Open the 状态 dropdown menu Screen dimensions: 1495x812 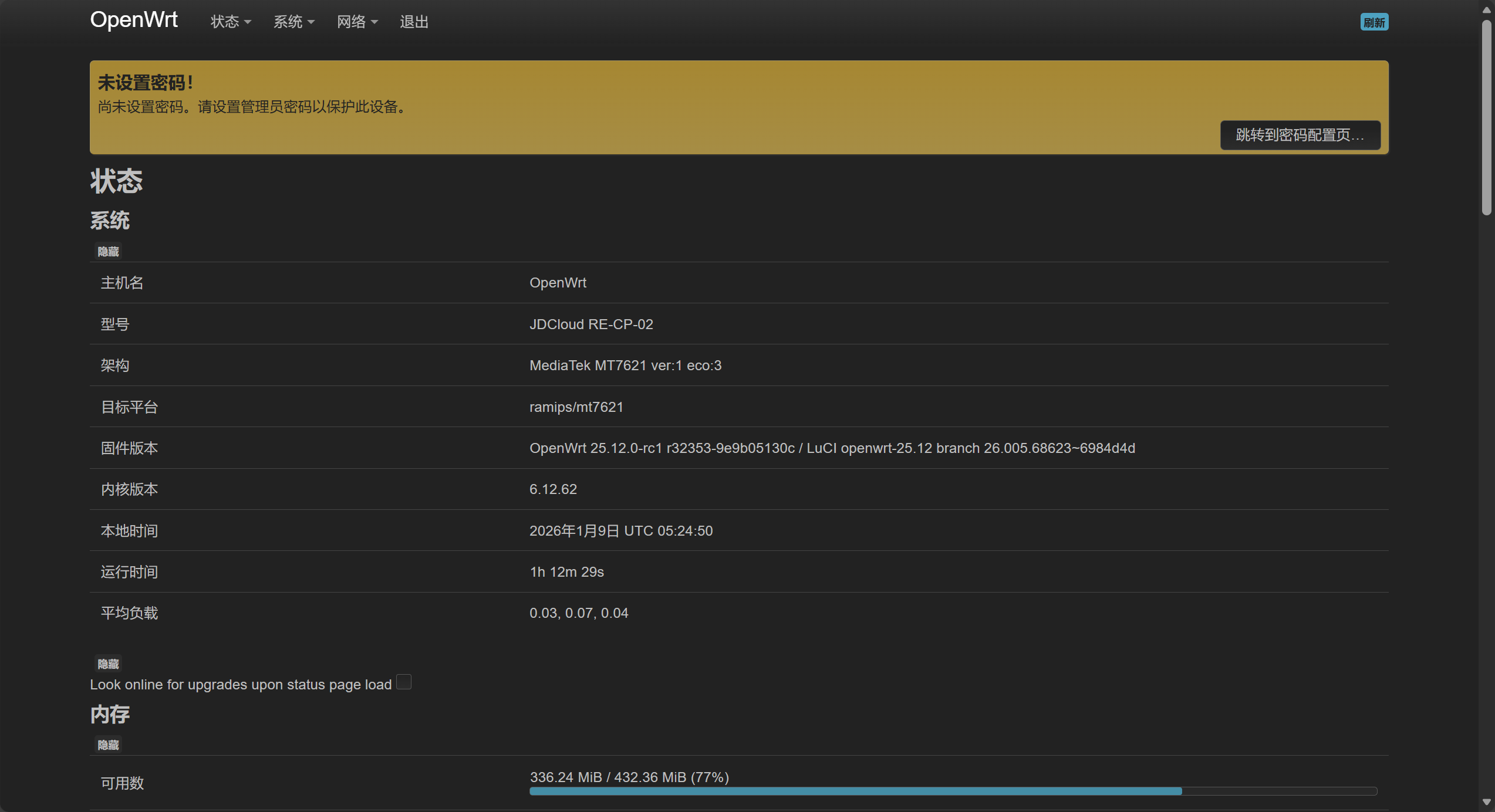coord(230,22)
